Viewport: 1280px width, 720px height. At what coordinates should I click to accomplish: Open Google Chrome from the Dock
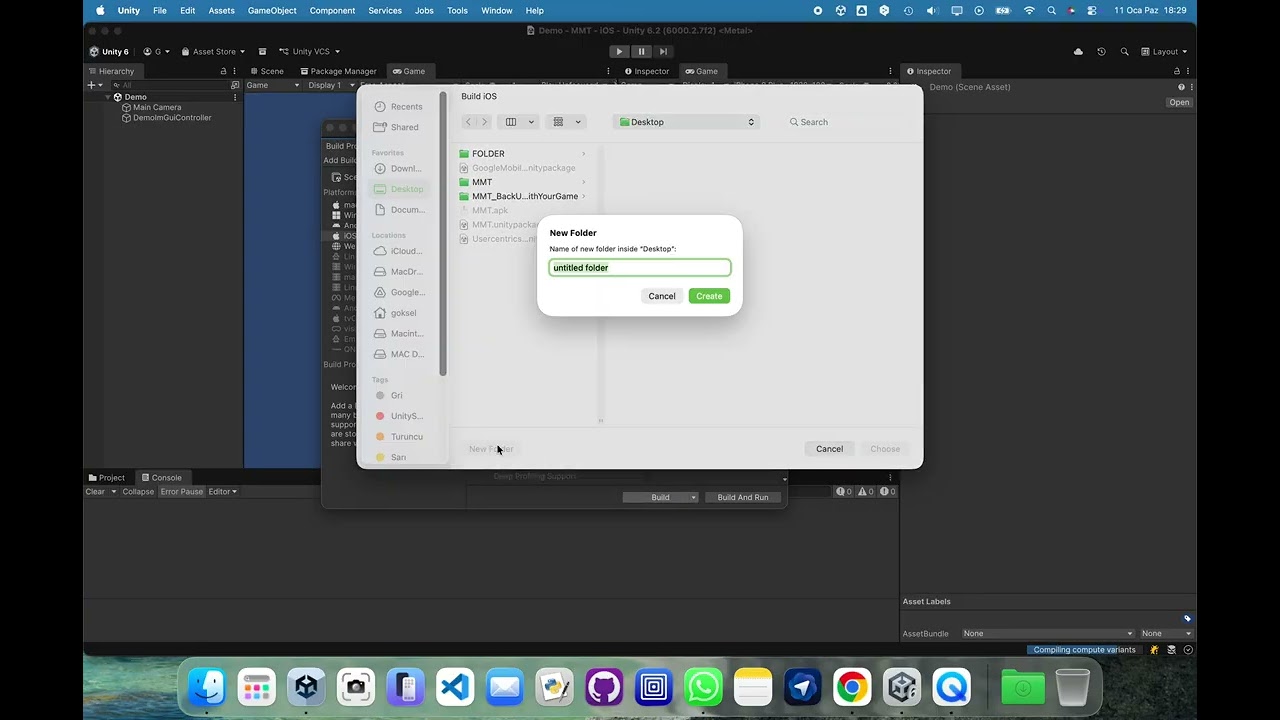click(x=852, y=687)
